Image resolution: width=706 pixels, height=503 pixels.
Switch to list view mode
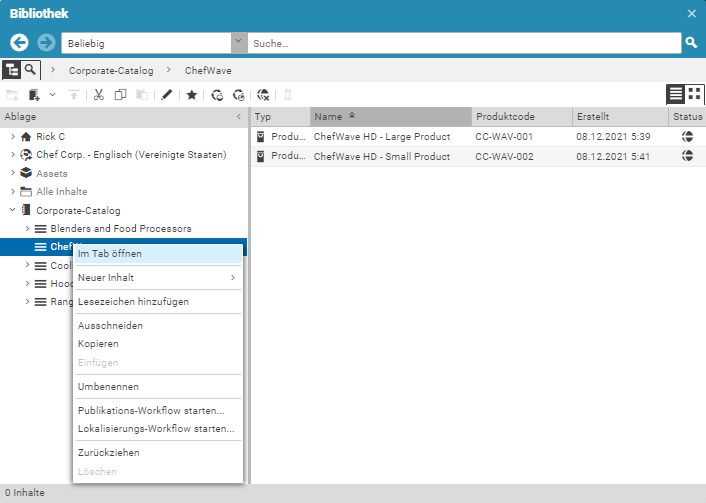(676, 94)
